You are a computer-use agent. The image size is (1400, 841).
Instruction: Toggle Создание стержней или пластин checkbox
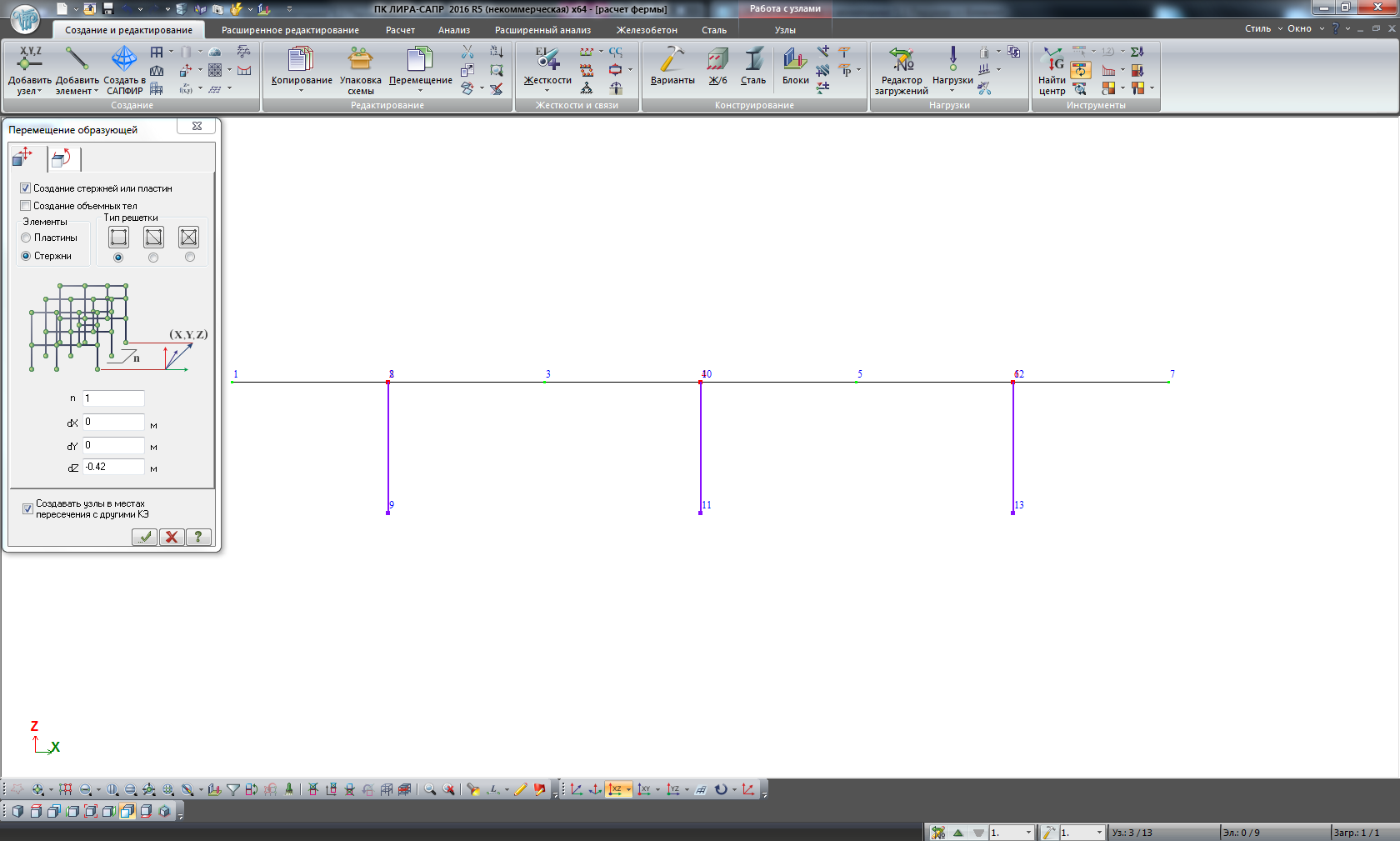pyautogui.click(x=25, y=188)
